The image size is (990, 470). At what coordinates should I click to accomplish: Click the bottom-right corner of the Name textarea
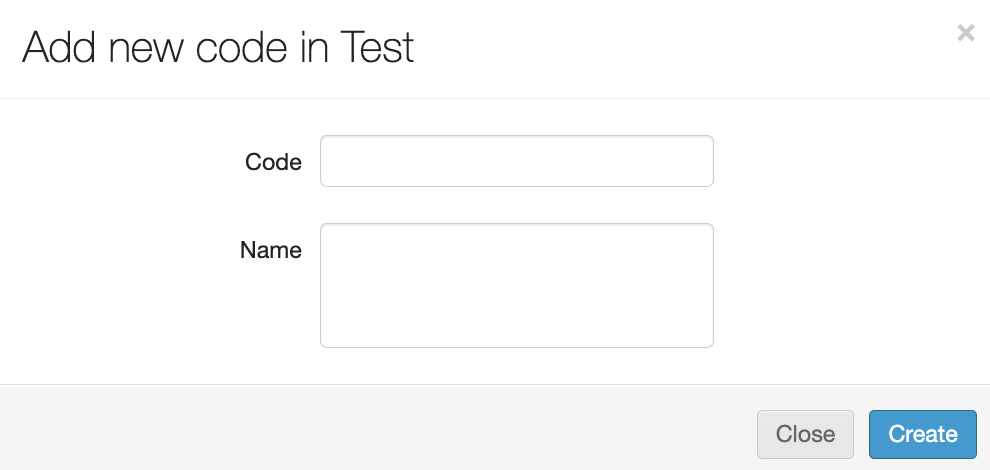[x=705, y=340]
